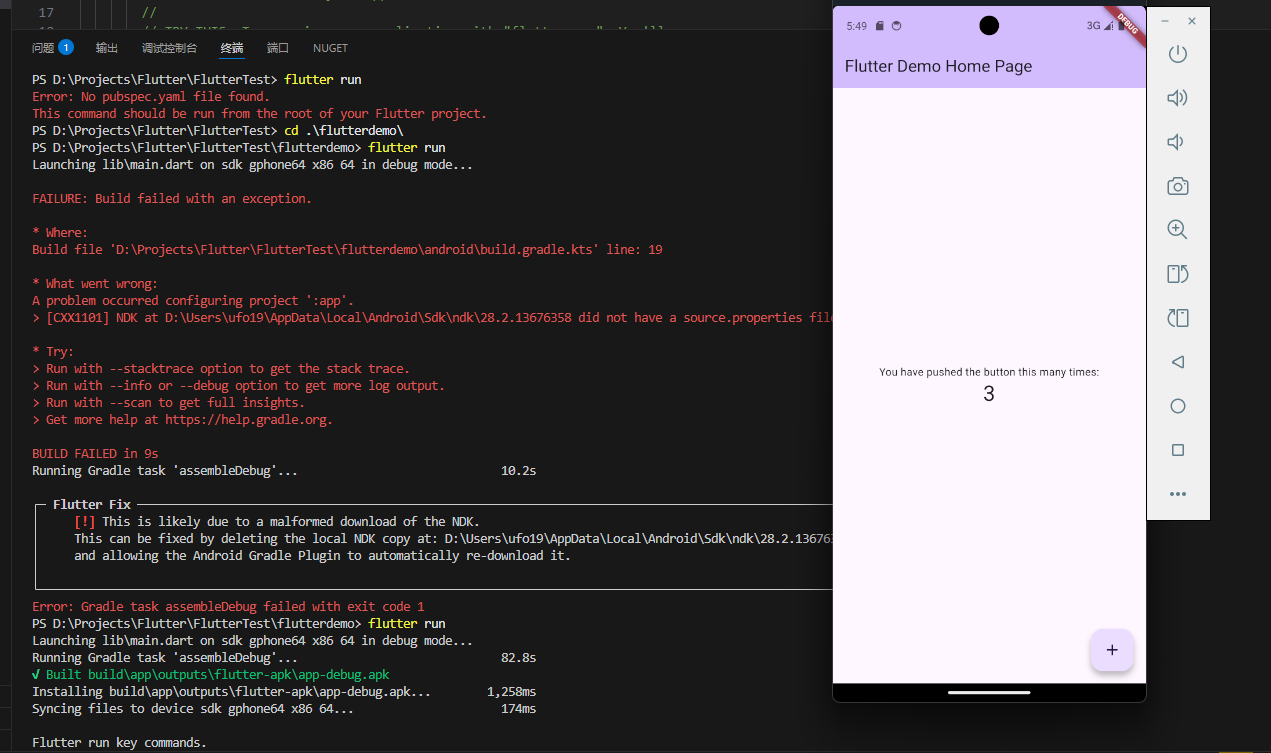The height and width of the screenshot is (753, 1271).
Task: Click the problems count badge showing 1
Action: [66, 47]
